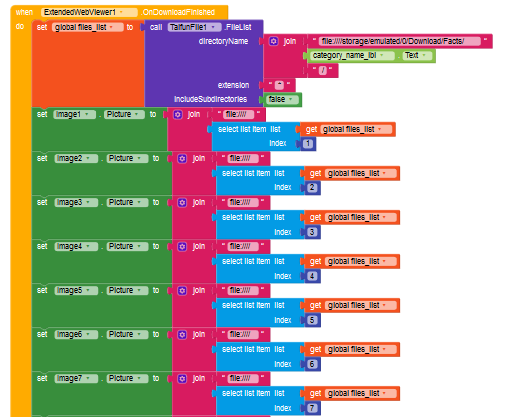Click the index number 4 block

coord(312,276)
